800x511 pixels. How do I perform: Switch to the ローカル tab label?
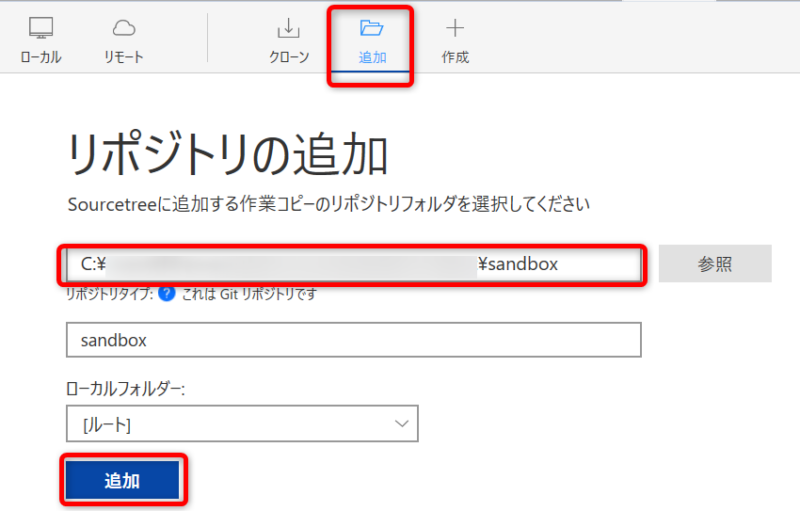pyautogui.click(x=41, y=57)
